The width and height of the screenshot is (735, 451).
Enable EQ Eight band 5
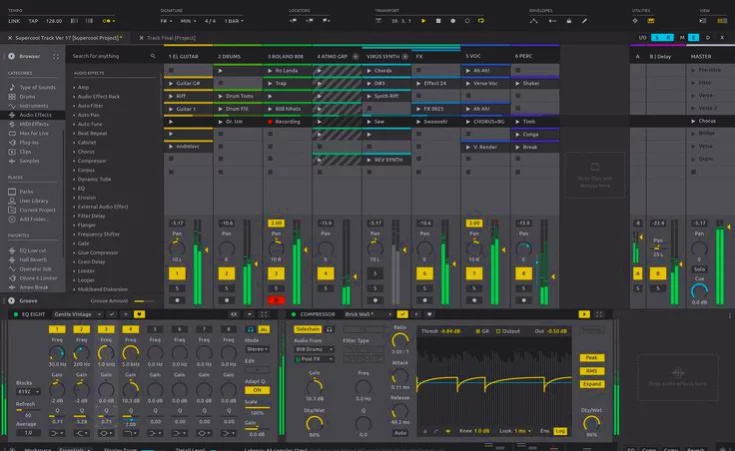(x=155, y=330)
